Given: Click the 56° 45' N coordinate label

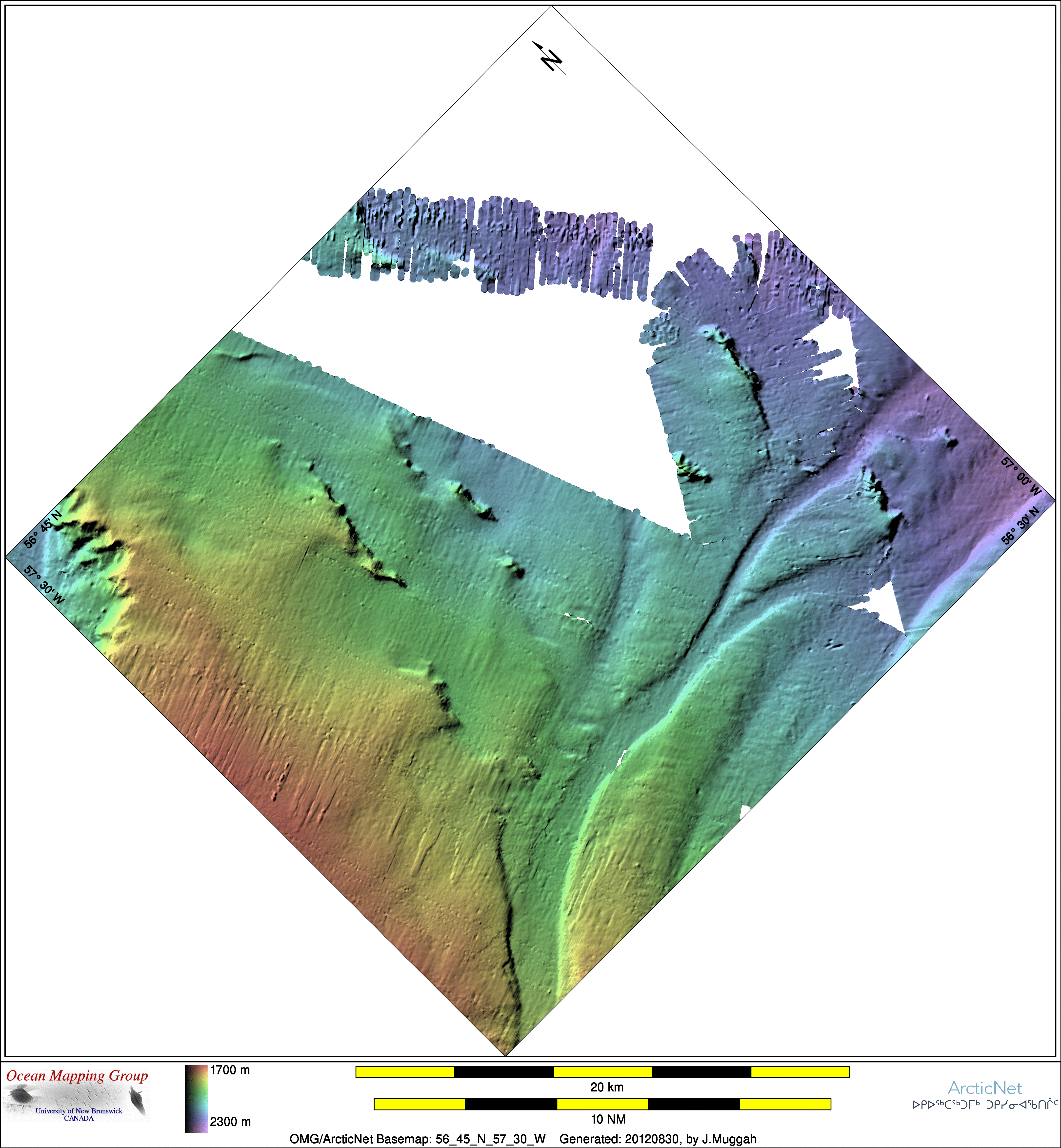Looking at the screenshot, I should [x=42, y=529].
